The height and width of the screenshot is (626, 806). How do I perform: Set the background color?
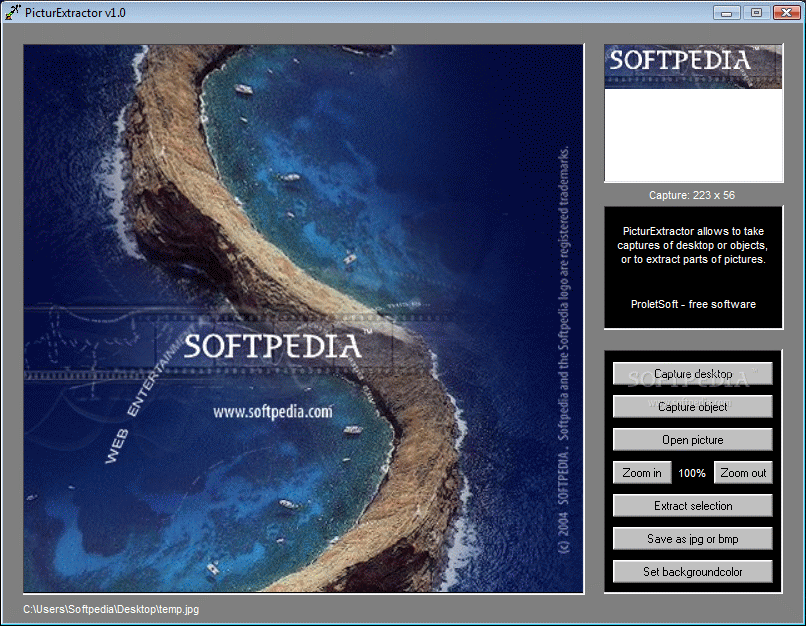pyautogui.click(x=692, y=572)
